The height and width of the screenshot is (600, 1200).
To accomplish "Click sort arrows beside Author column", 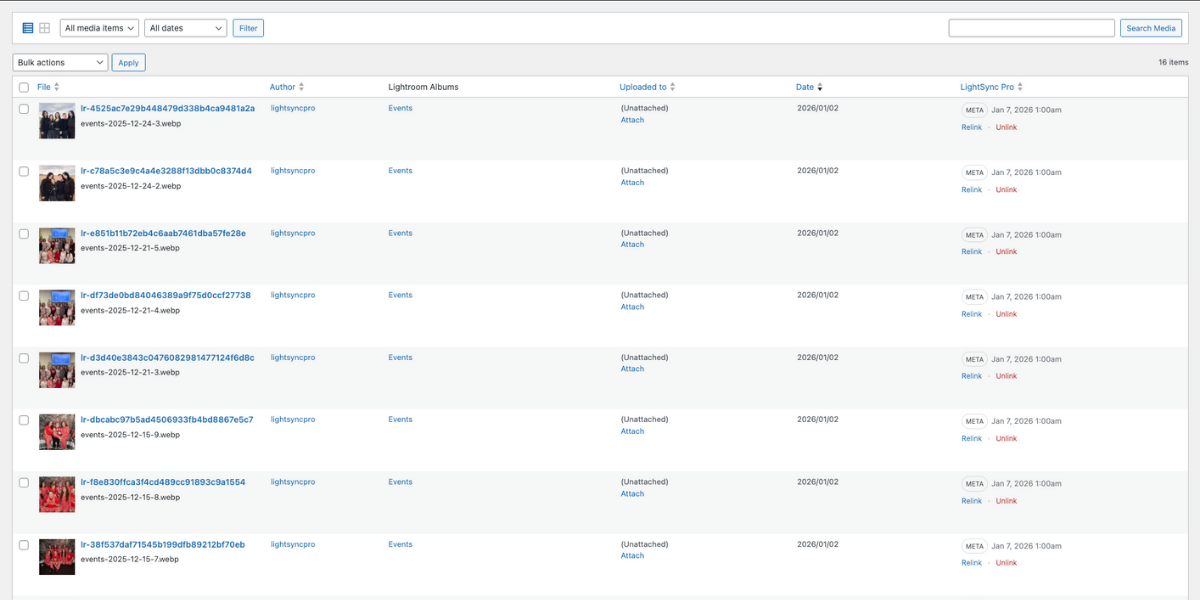I will coord(301,88).
